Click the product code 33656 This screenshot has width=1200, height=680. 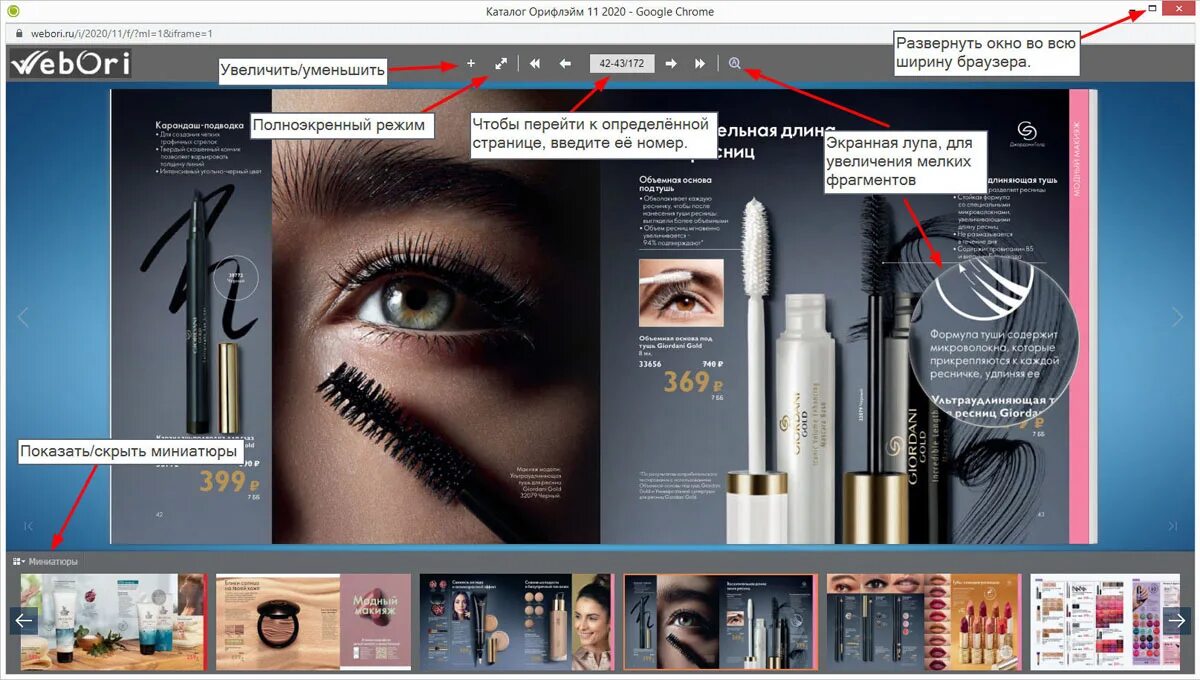(x=650, y=364)
